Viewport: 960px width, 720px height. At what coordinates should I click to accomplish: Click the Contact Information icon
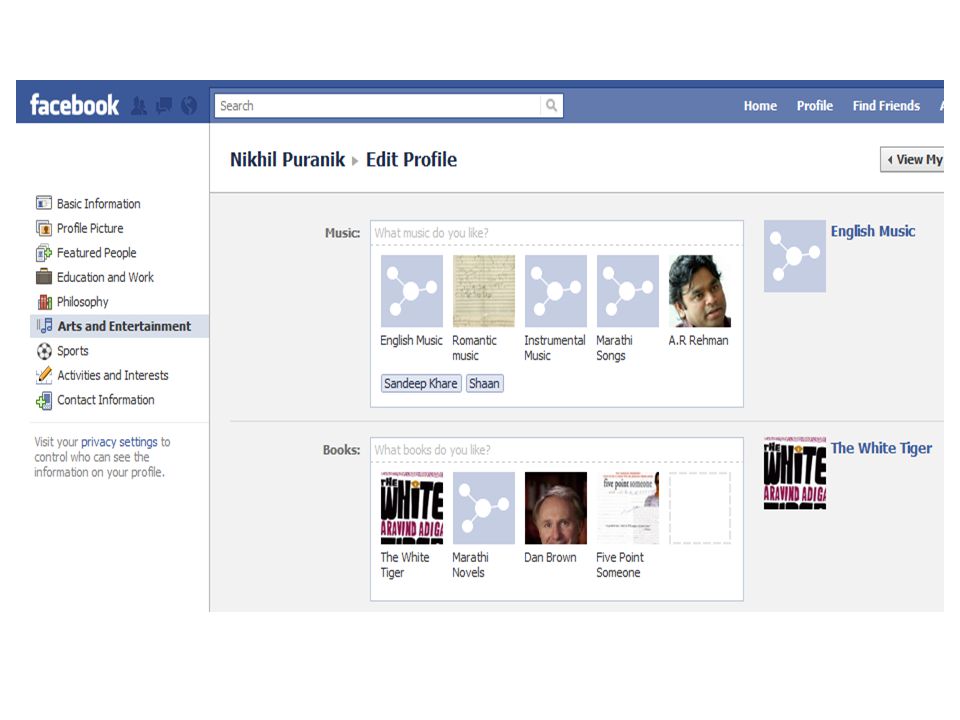pos(44,400)
